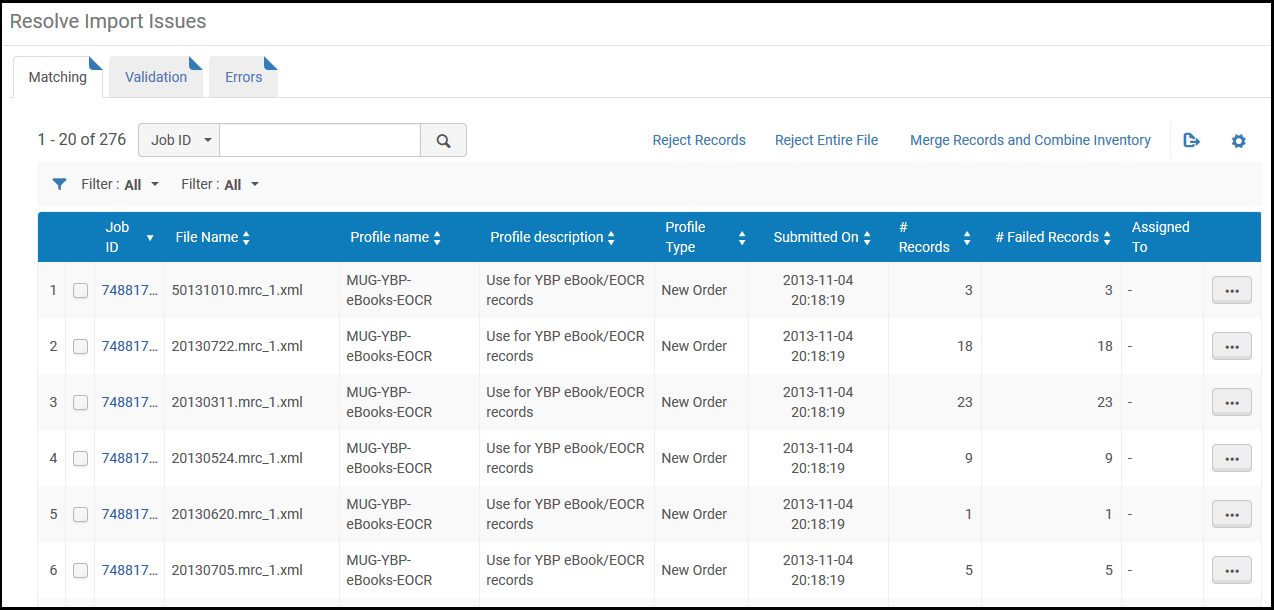Click file name 20130705.mrc_1.xml
The image size is (1274, 610).
[x=237, y=570]
